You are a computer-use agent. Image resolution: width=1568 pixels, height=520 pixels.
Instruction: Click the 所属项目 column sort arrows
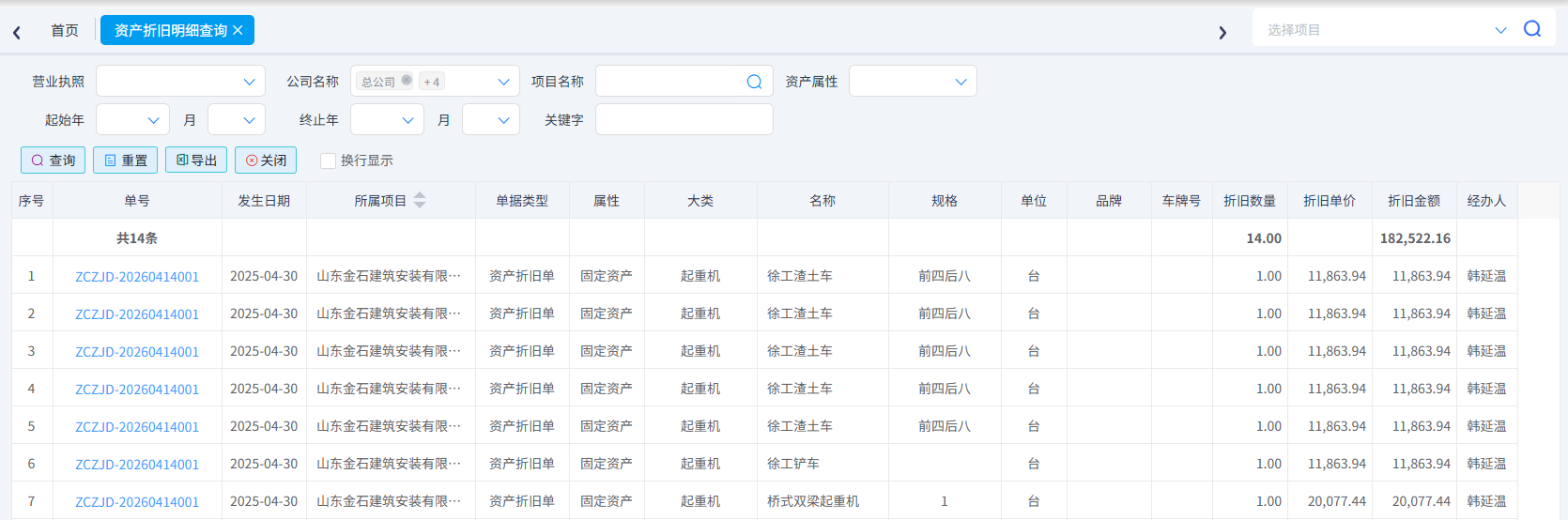coord(420,200)
